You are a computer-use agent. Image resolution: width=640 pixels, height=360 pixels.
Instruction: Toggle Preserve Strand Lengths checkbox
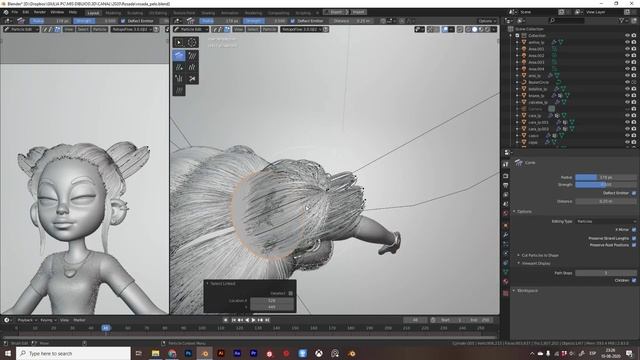click(634, 238)
